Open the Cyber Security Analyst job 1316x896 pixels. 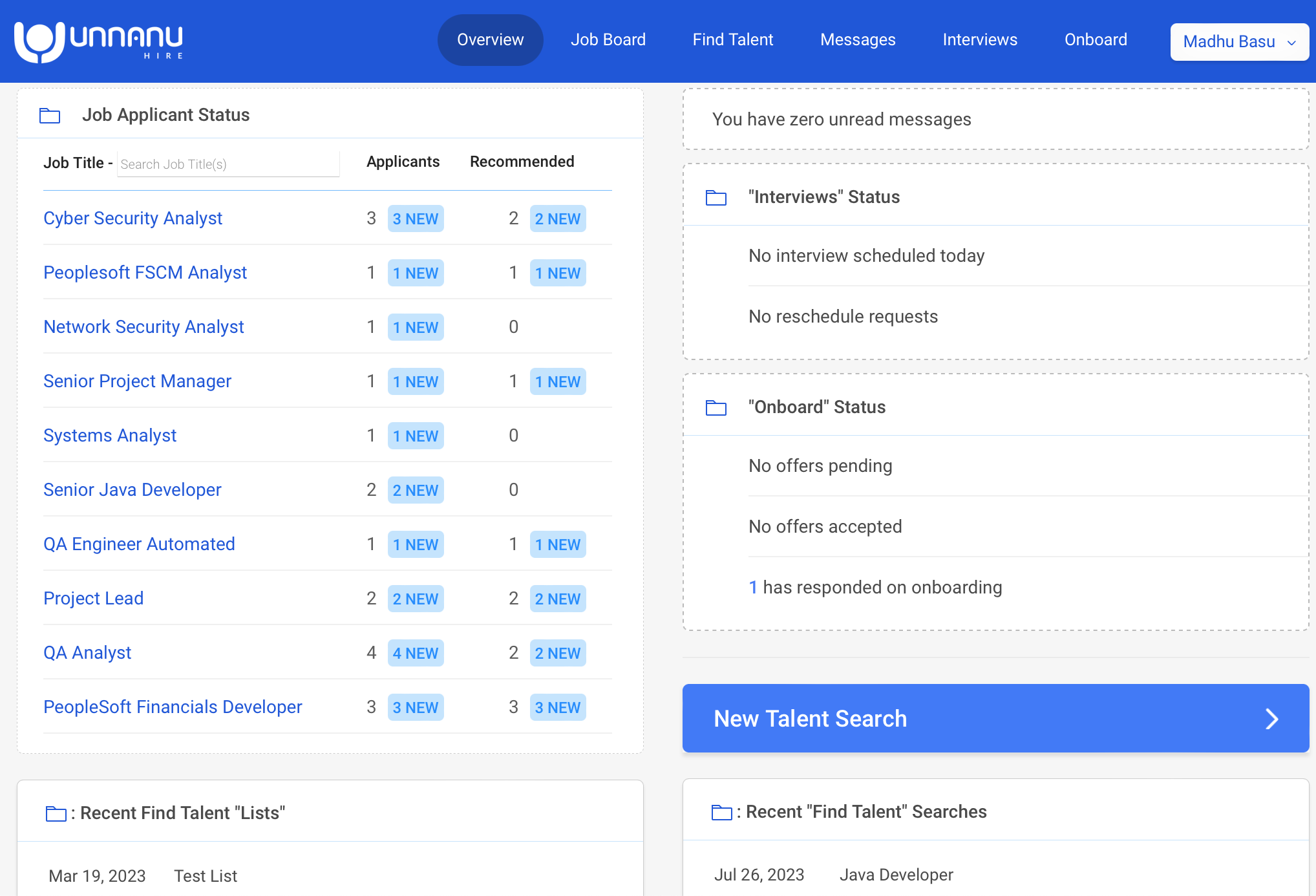[x=133, y=219]
